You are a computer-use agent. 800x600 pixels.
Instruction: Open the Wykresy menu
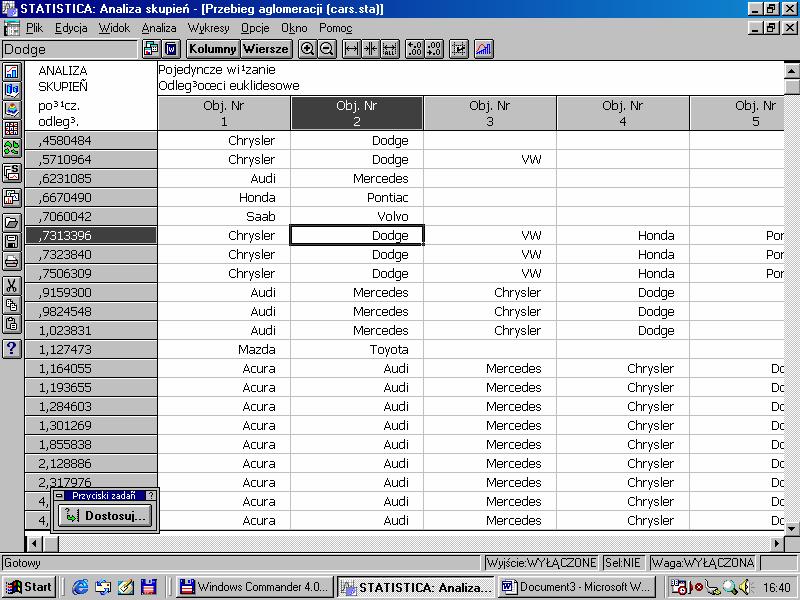208,28
